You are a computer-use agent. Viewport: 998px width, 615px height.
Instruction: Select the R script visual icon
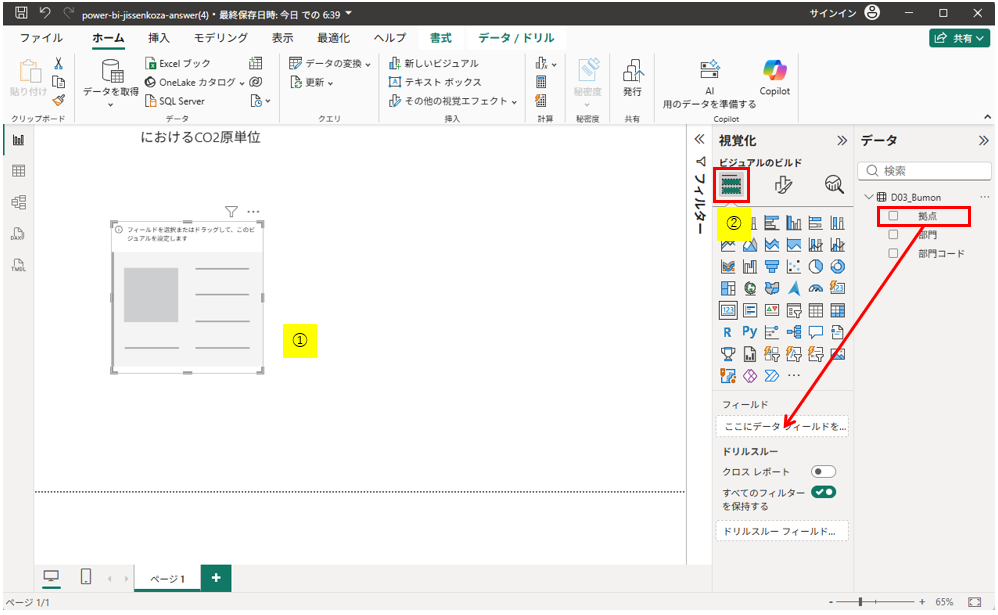(x=727, y=332)
